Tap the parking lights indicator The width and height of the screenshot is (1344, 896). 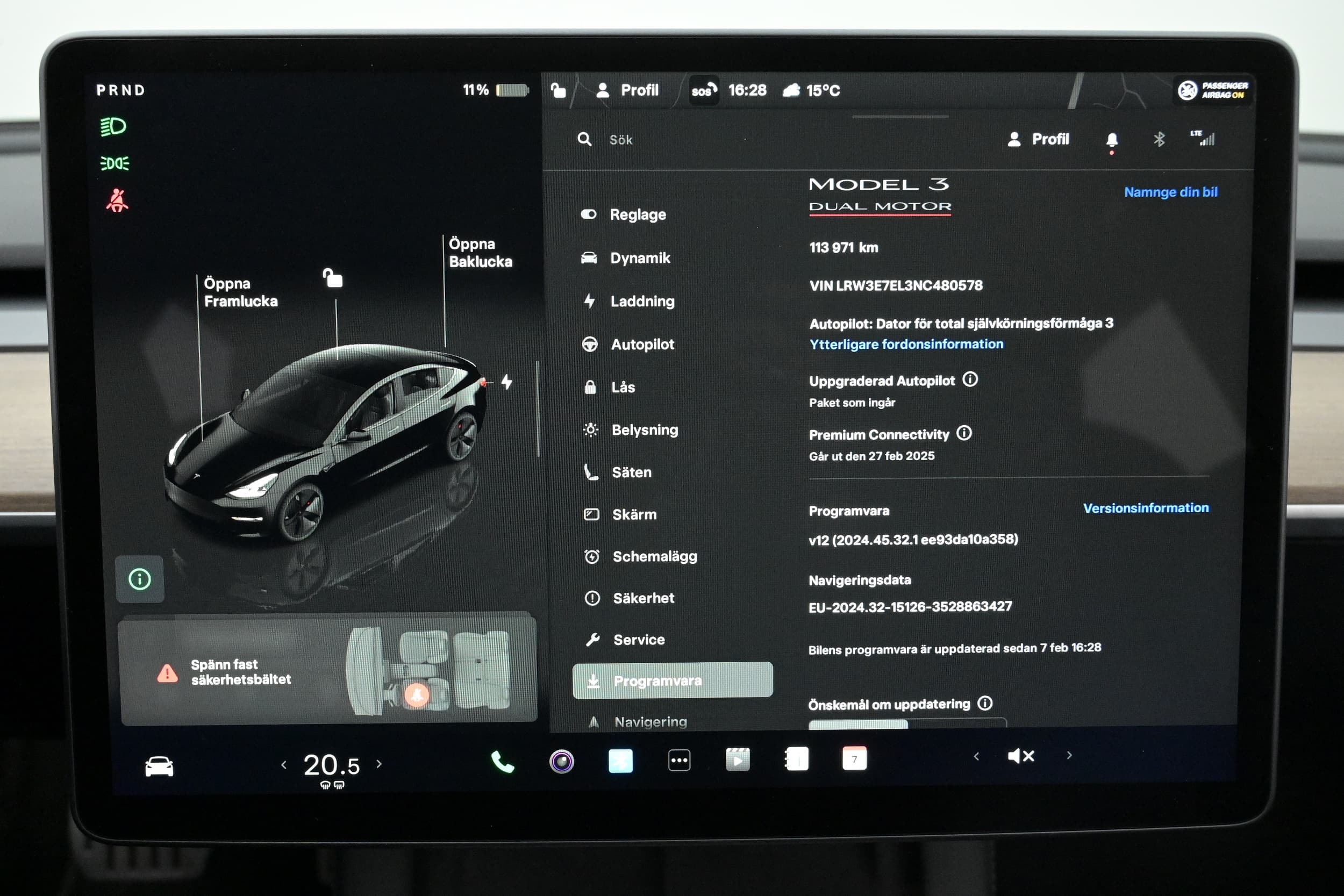coord(115,163)
